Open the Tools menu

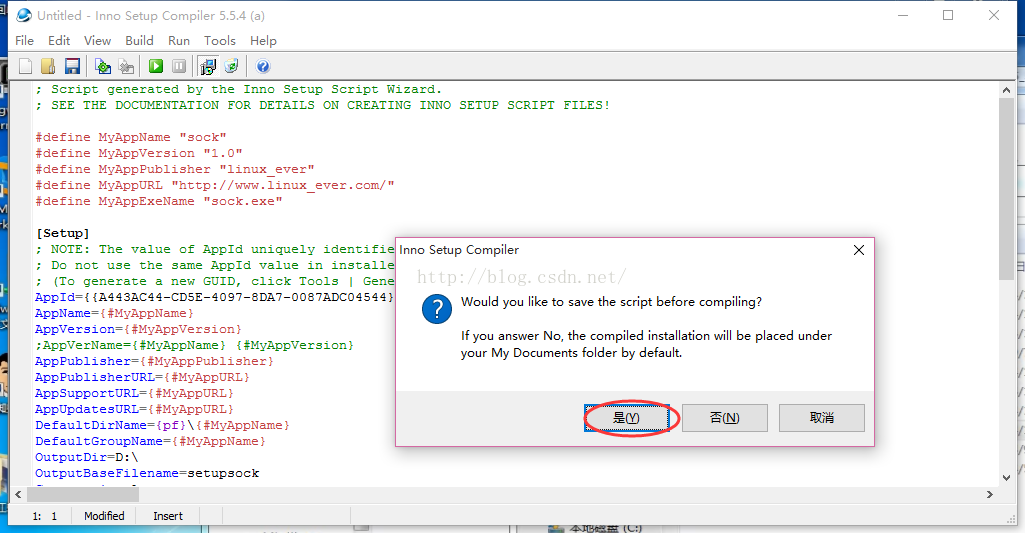(220, 41)
